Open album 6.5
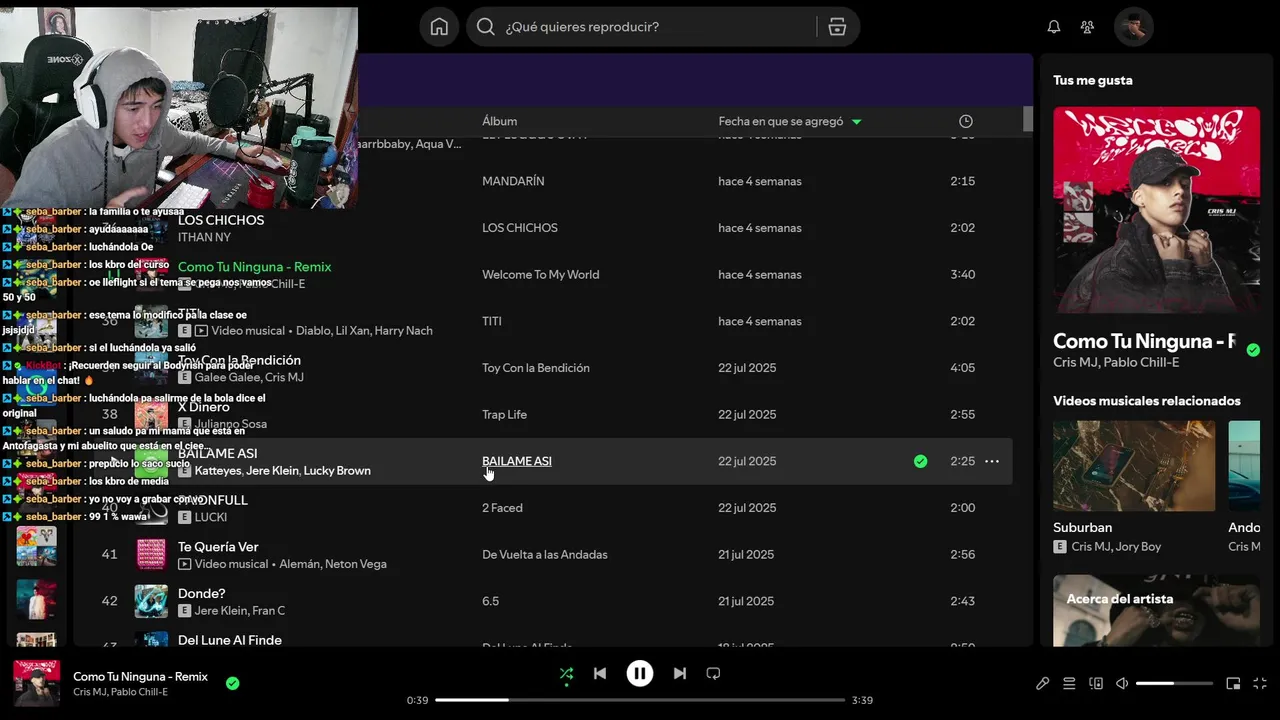 coord(490,601)
